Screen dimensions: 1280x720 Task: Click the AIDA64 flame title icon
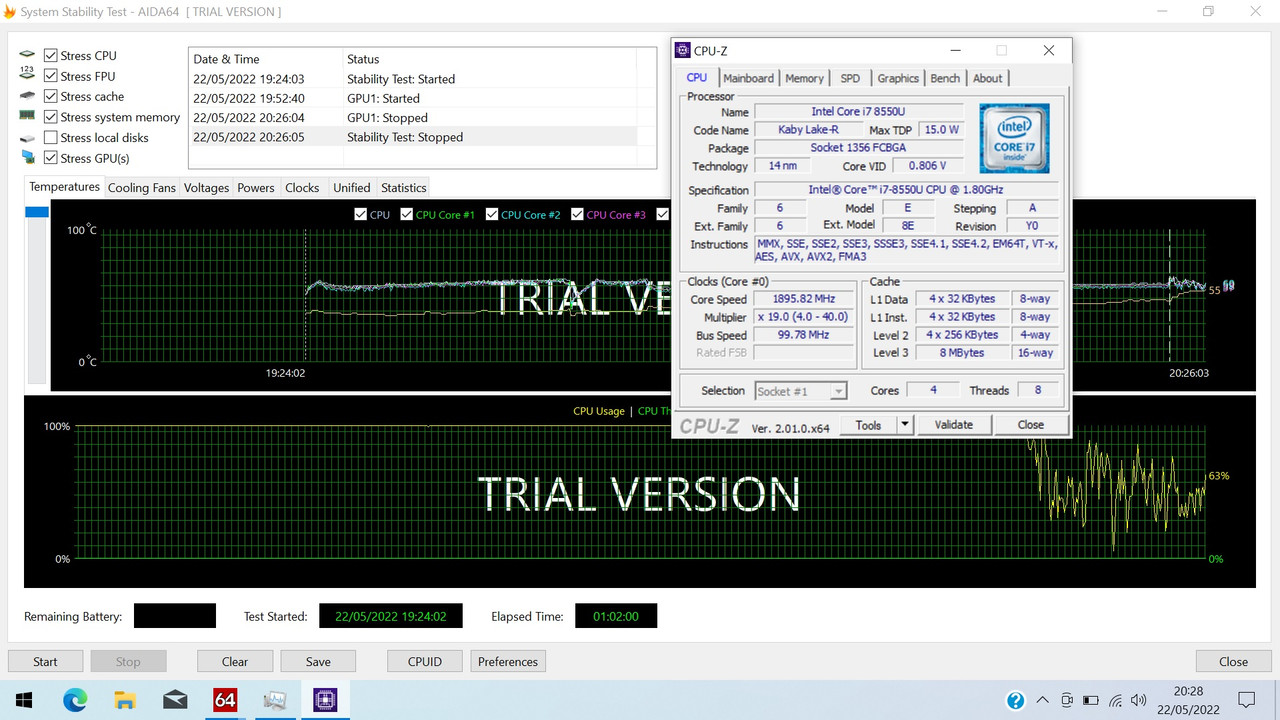(9, 11)
